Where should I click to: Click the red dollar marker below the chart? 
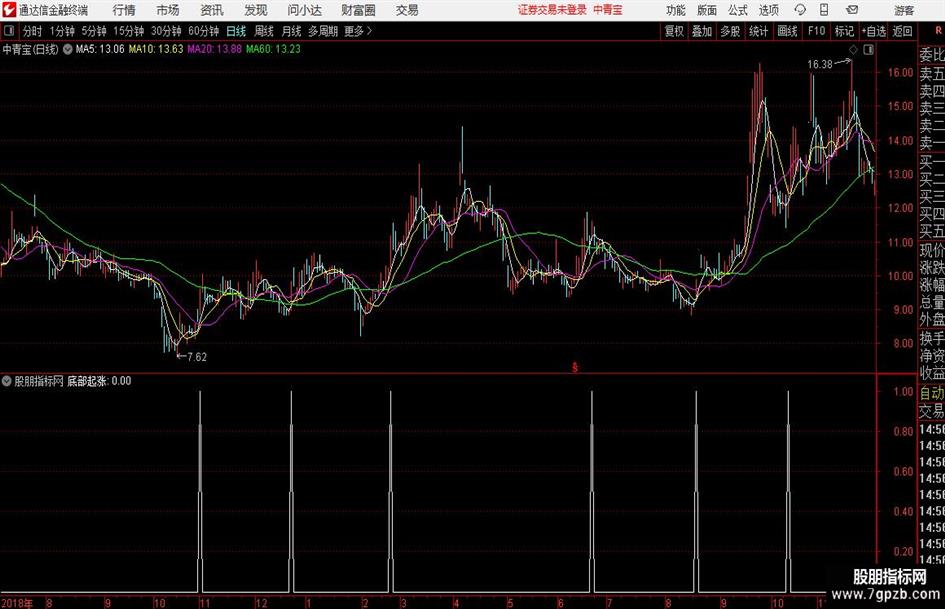point(575,367)
